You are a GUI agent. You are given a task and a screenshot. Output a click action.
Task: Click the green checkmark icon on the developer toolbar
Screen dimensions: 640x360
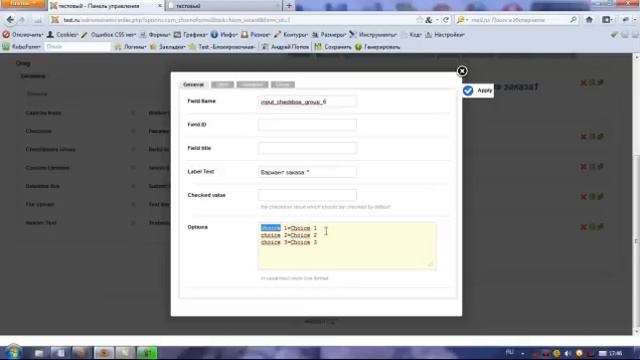pos(614,35)
